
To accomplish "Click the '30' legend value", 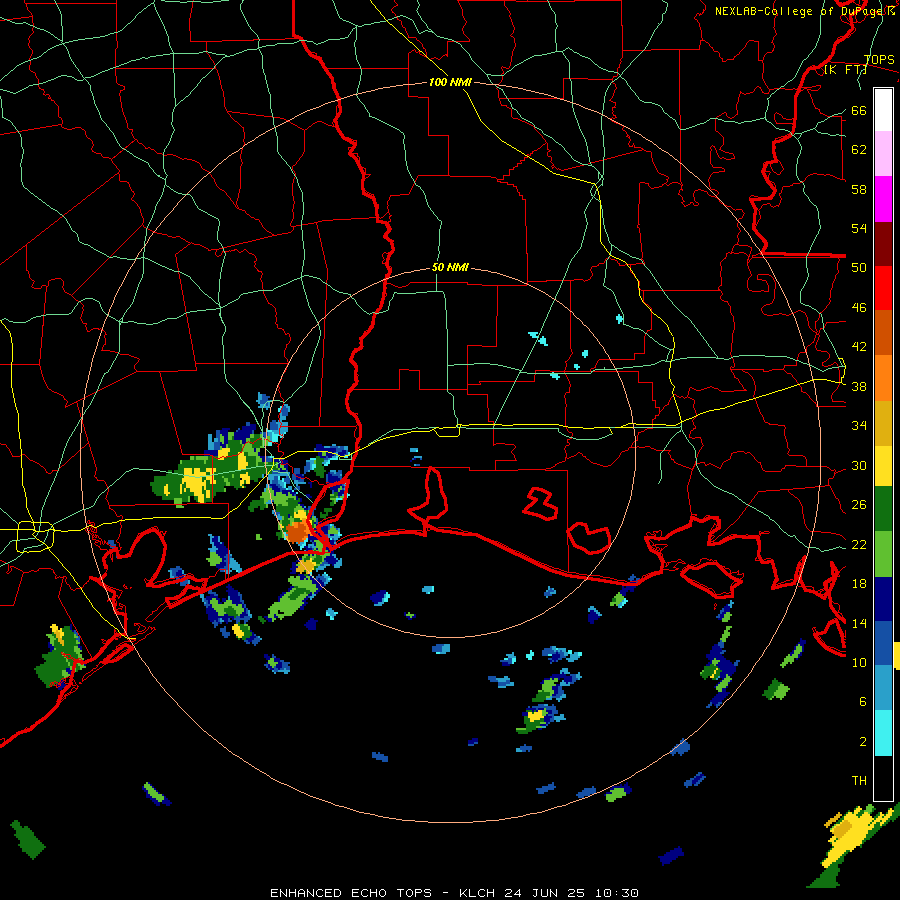I will (859, 465).
